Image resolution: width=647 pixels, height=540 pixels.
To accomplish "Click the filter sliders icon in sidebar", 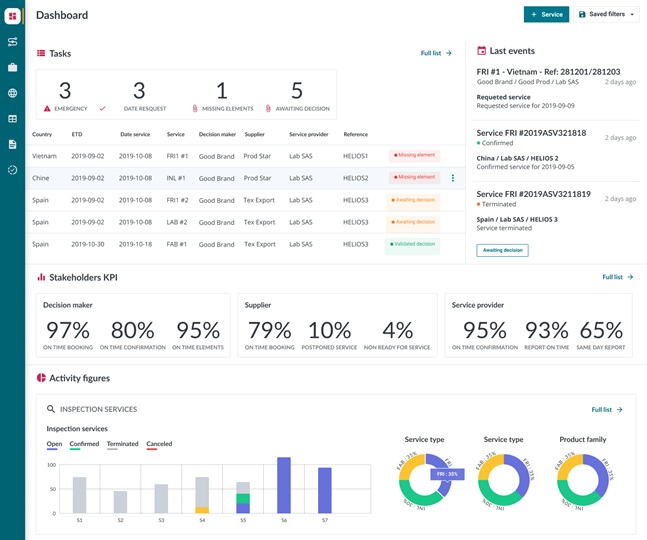I will 12,42.
